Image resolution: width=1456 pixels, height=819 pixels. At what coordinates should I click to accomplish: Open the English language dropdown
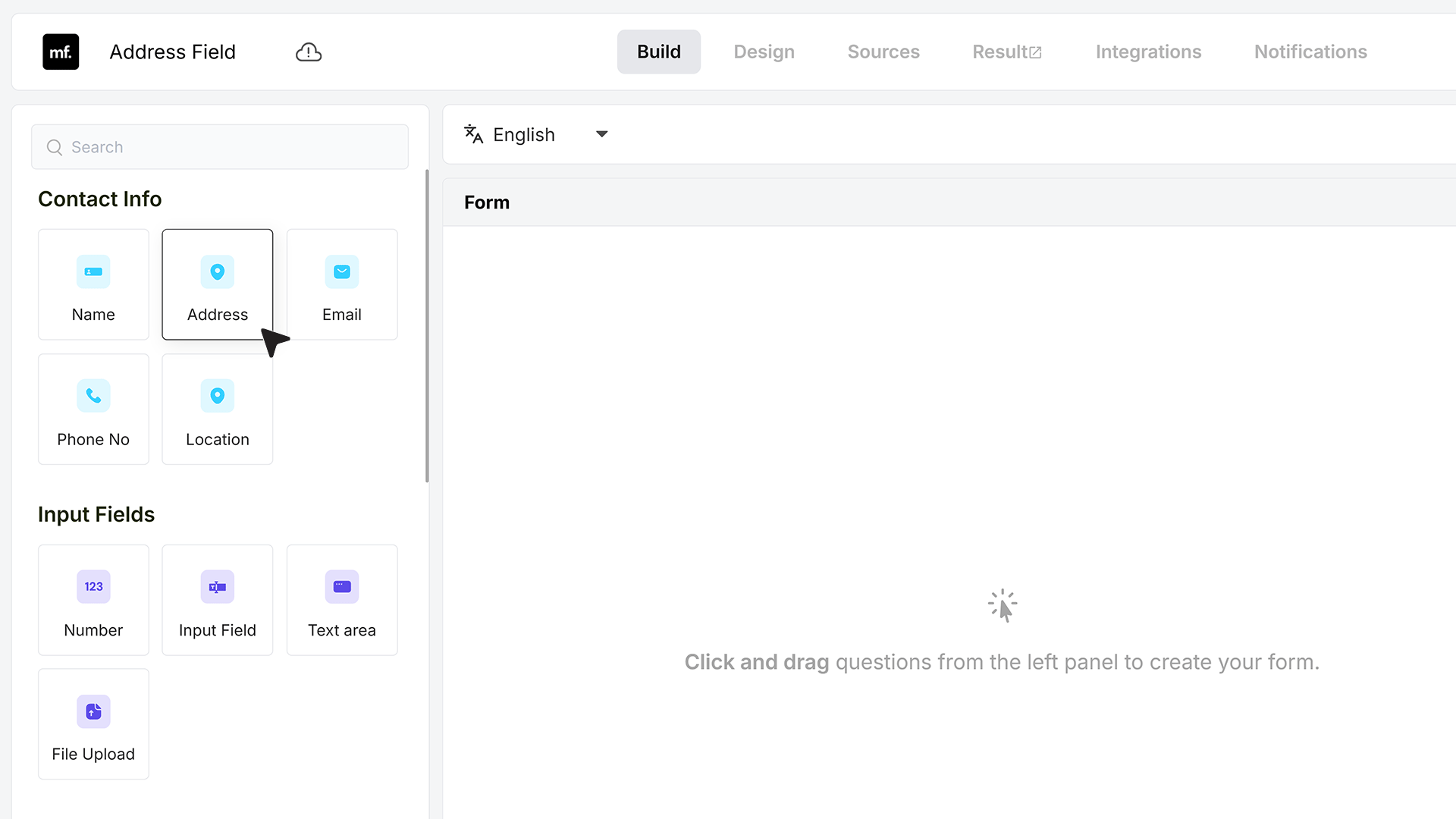click(537, 134)
